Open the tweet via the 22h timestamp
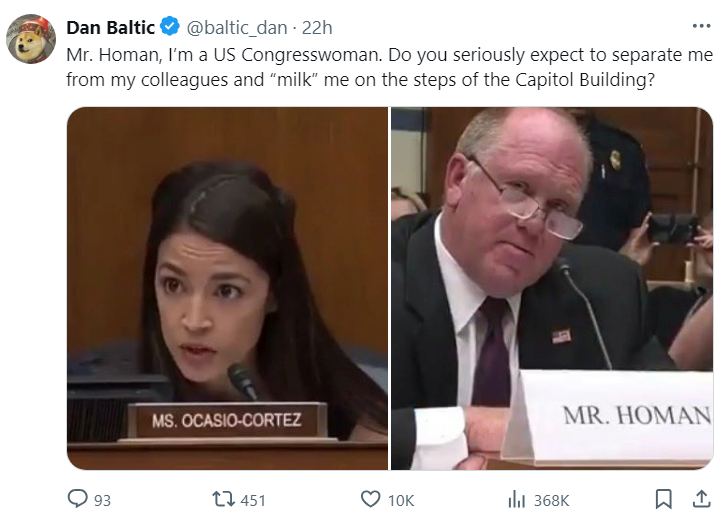Image resolution: width=725 pixels, height=525 pixels. 317,28
